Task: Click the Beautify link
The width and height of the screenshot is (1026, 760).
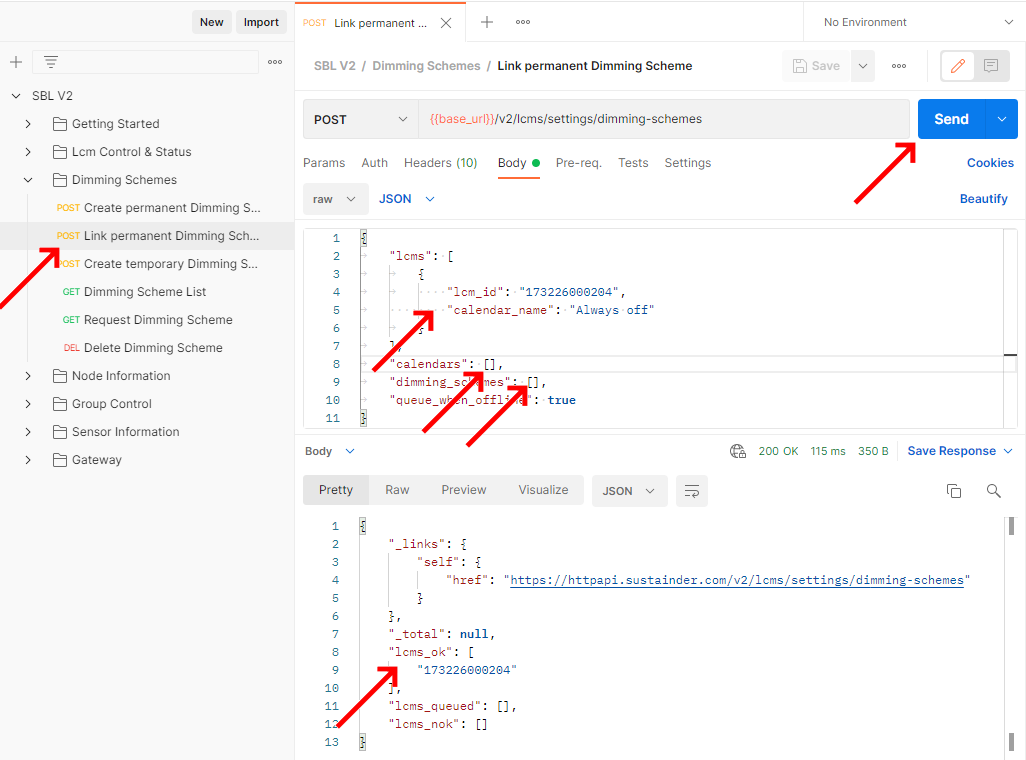Action: tap(983, 199)
